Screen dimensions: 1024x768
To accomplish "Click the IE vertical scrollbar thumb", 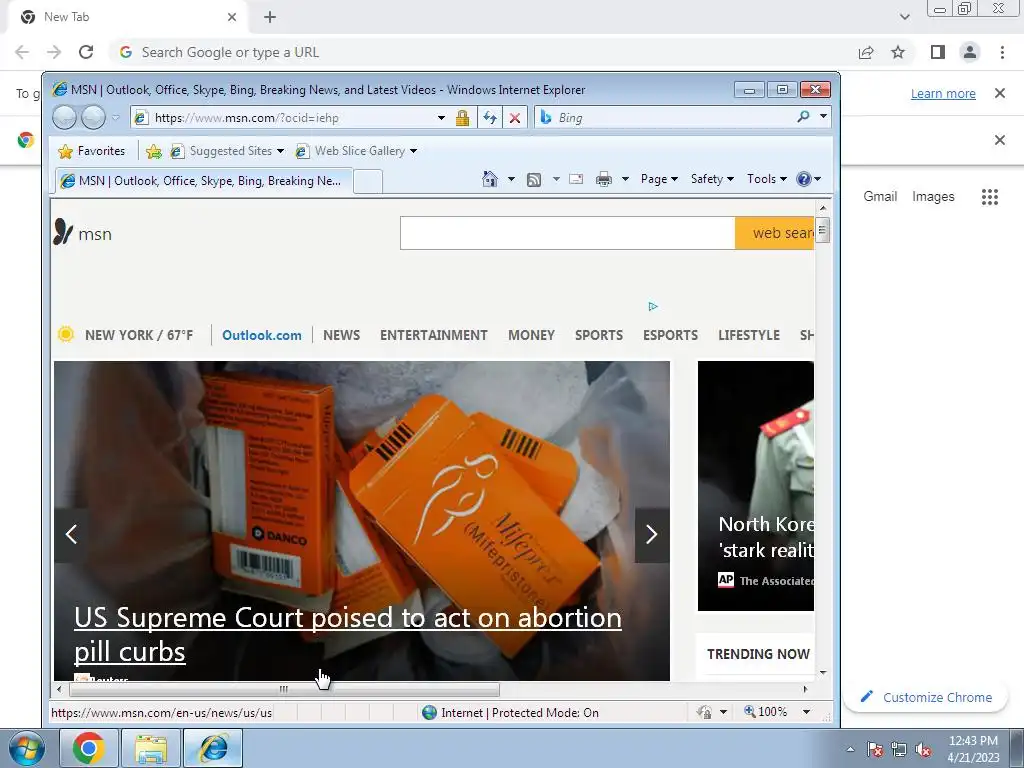I will pos(823,231).
